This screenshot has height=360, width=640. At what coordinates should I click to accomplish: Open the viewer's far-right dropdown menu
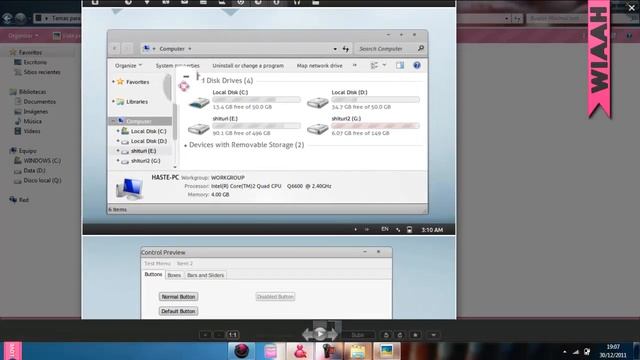[433, 335]
